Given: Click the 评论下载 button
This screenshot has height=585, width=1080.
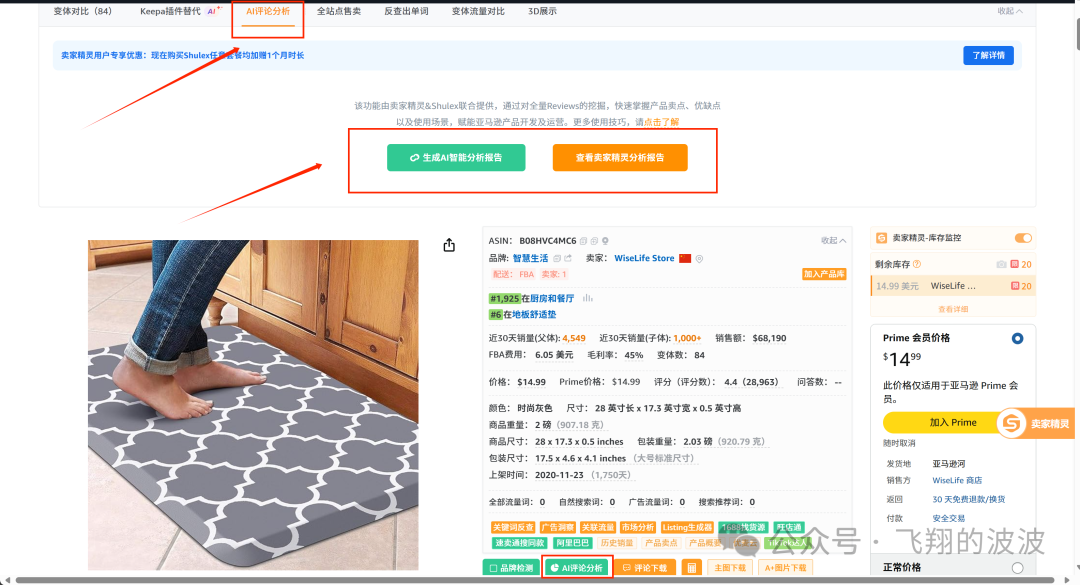Looking at the screenshot, I should pyautogui.click(x=645, y=568).
